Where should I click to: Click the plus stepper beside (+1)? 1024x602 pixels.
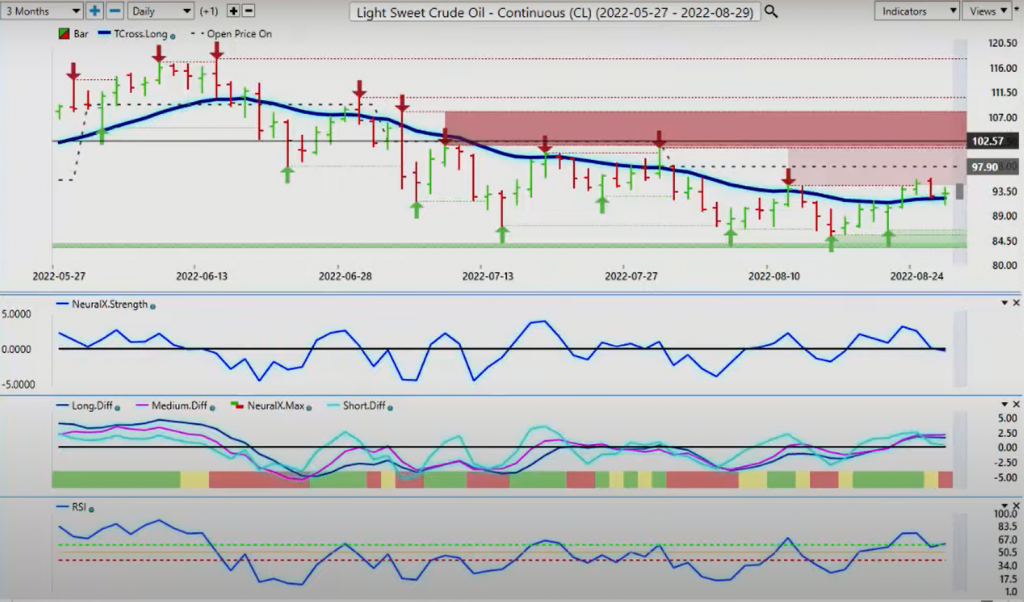[233, 11]
